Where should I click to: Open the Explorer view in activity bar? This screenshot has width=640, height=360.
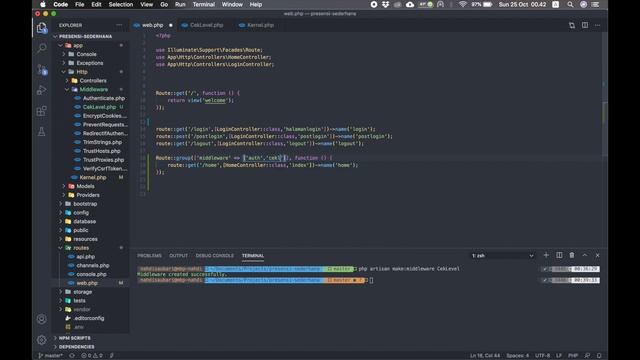tap(42, 28)
